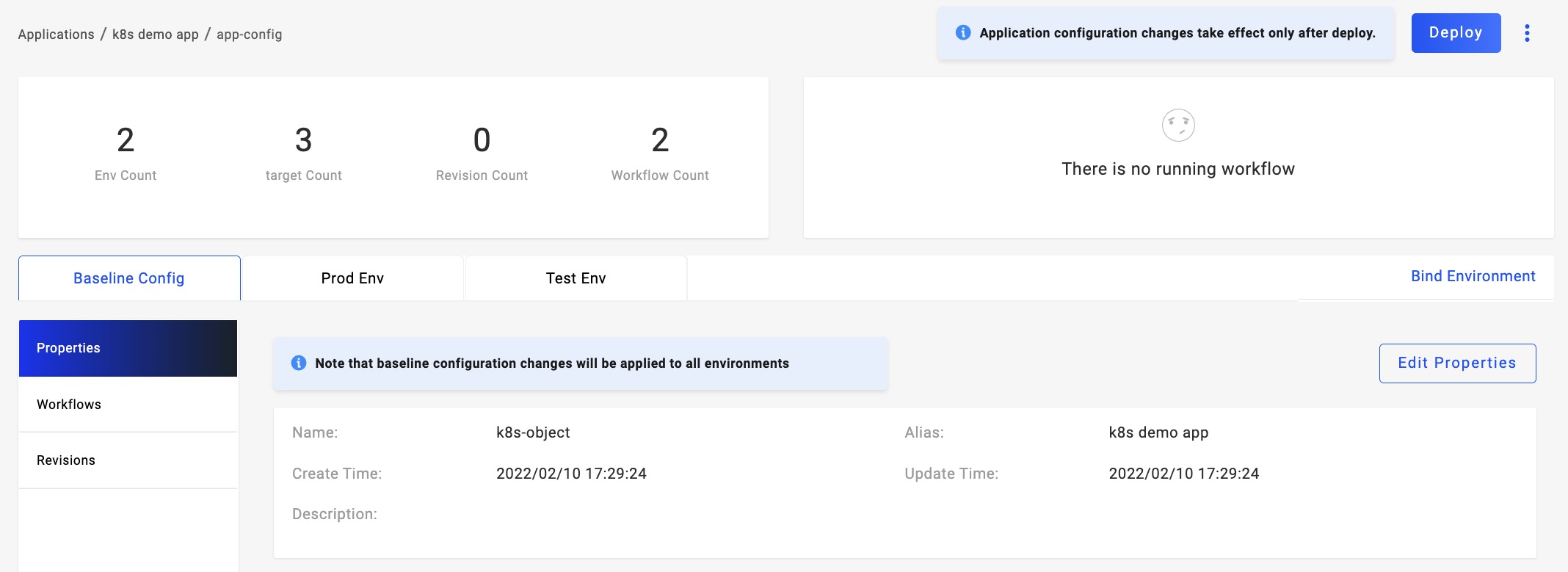Image resolution: width=1568 pixels, height=572 pixels.
Task: Open Revisions in the side menu
Action: point(128,460)
